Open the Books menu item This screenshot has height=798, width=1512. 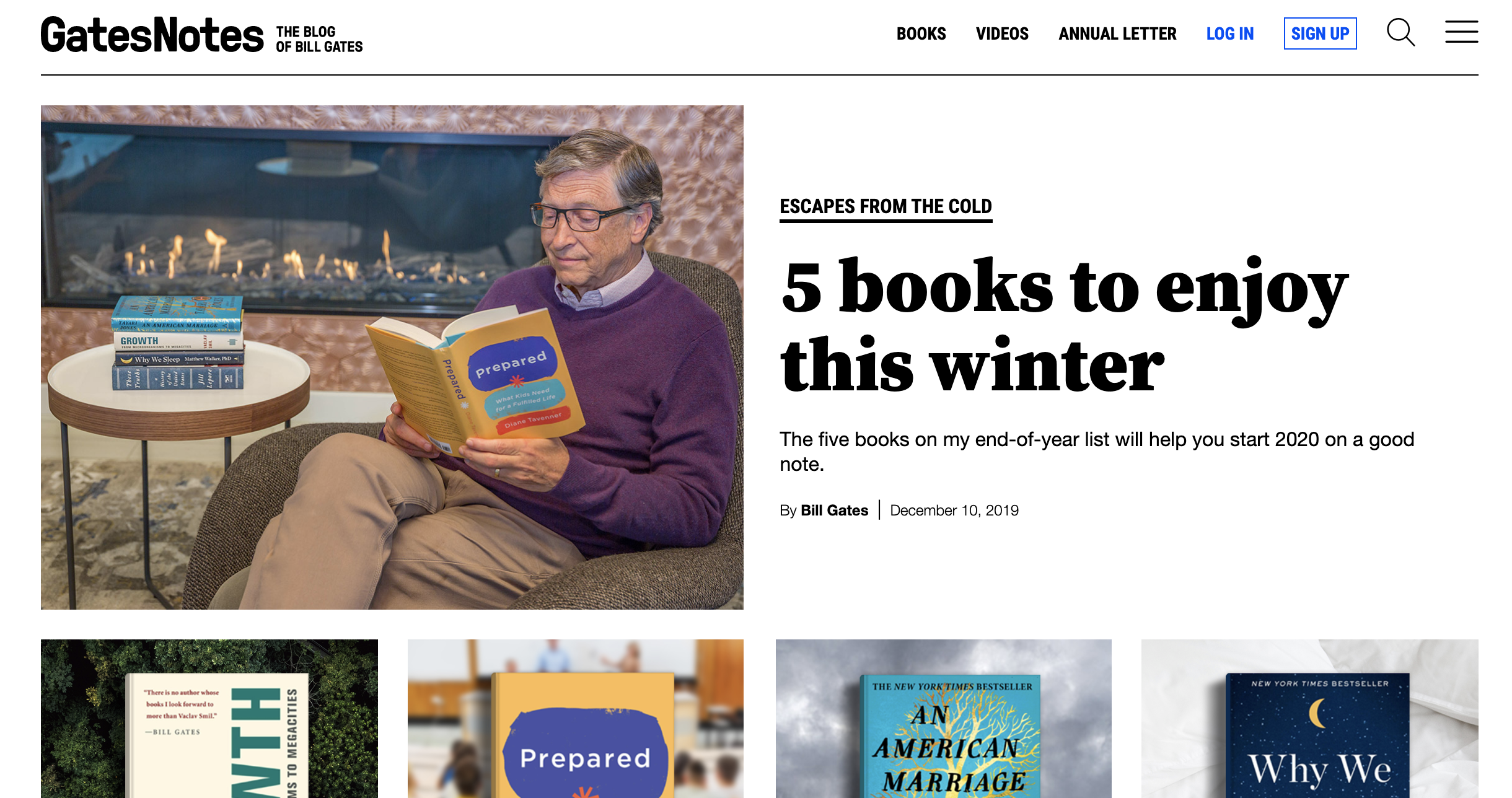coord(921,33)
